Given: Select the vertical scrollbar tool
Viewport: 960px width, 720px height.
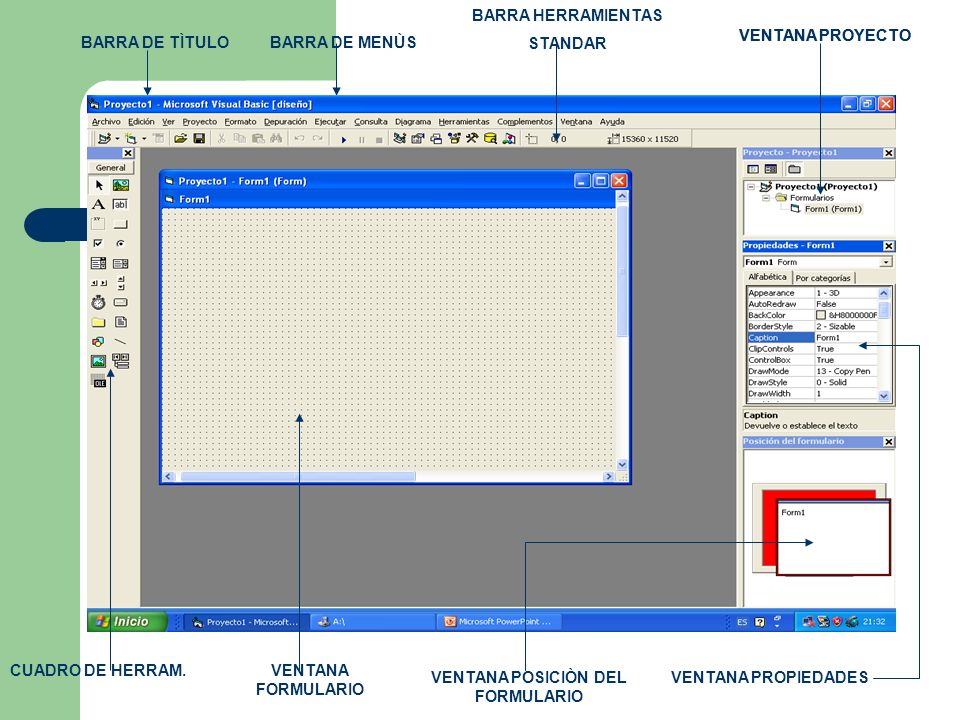Looking at the screenshot, I should [x=121, y=283].
